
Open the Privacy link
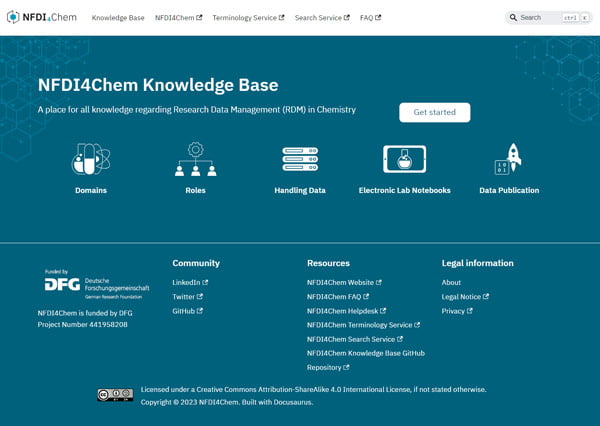coord(457,311)
